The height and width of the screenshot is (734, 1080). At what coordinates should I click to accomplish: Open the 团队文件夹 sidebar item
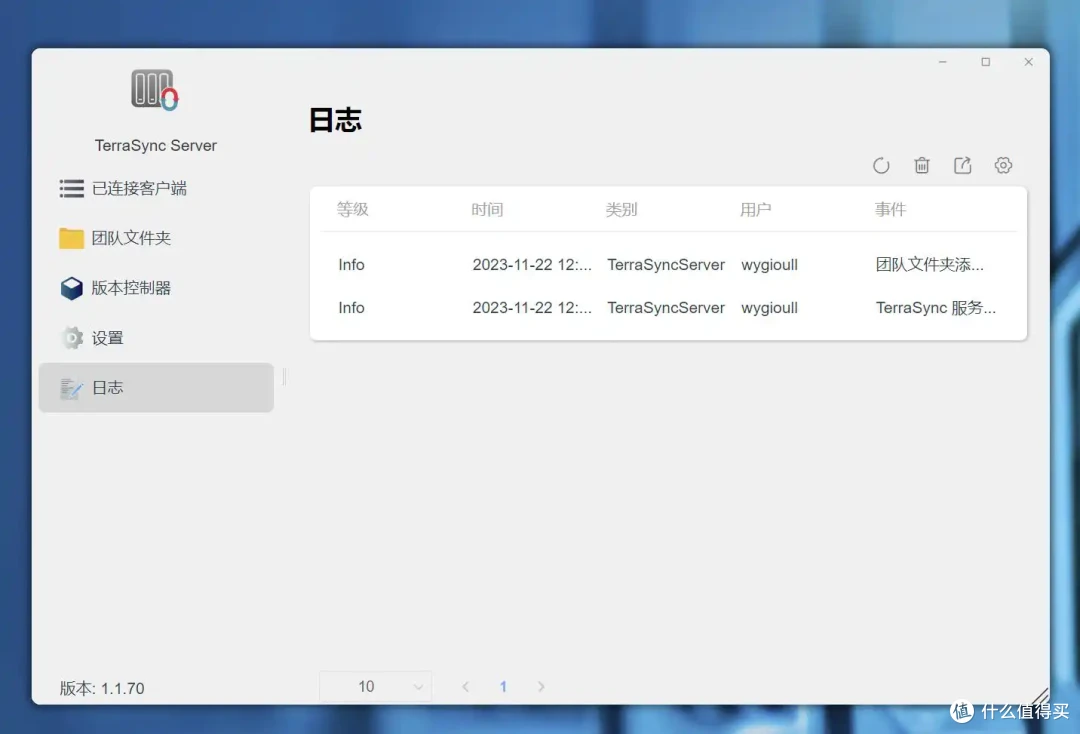click(x=156, y=238)
